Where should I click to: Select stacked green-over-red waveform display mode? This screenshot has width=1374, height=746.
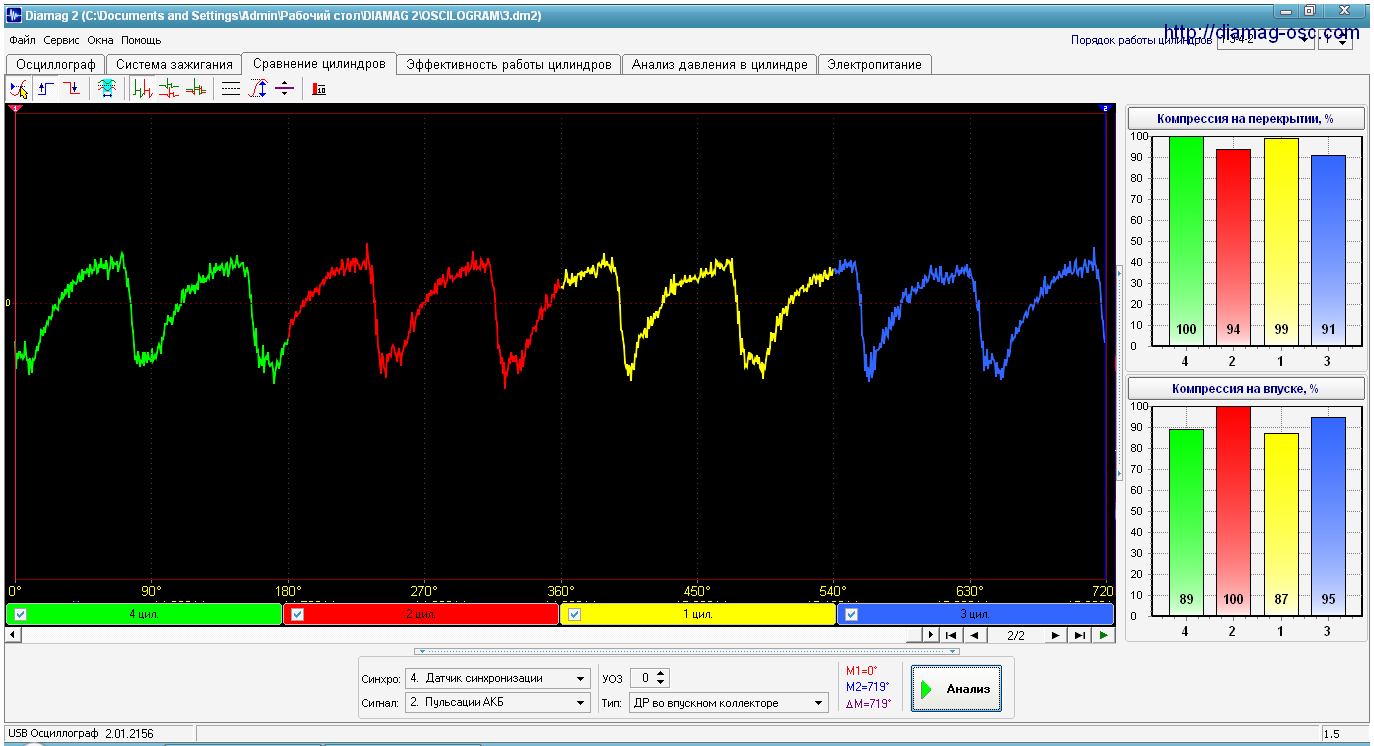pos(169,89)
